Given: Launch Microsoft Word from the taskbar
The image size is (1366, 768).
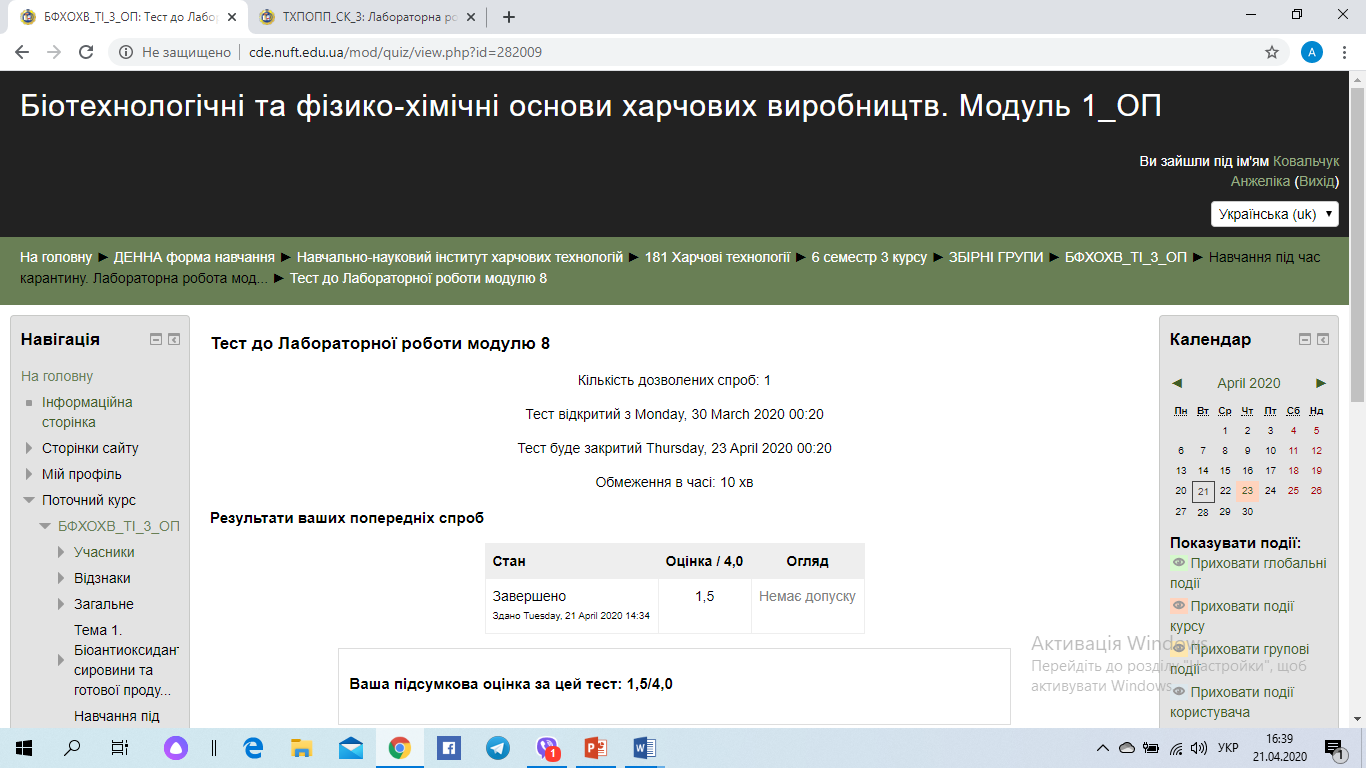Looking at the screenshot, I should (645, 746).
